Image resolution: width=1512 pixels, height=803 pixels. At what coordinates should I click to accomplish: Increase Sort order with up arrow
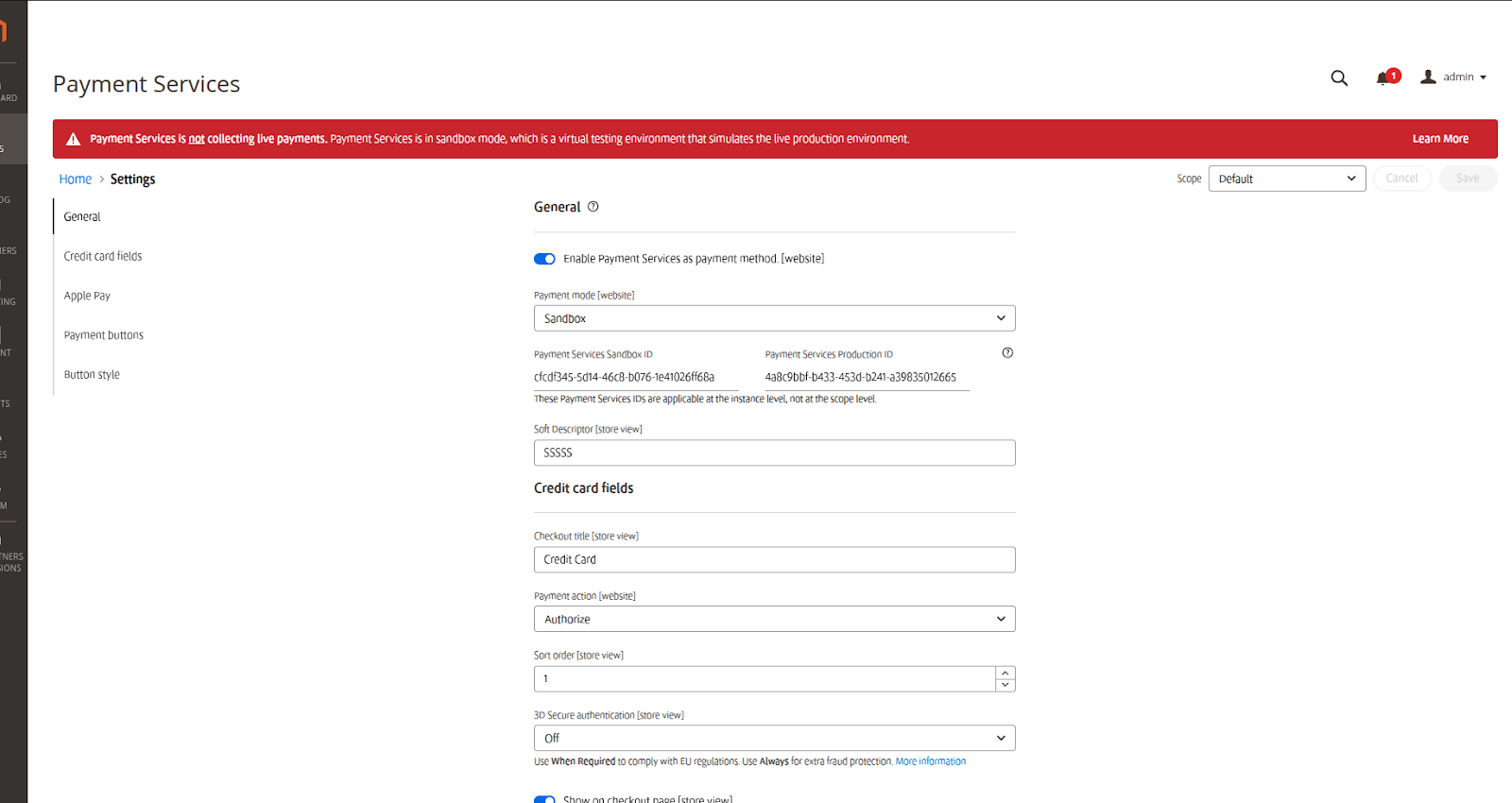coord(1005,673)
